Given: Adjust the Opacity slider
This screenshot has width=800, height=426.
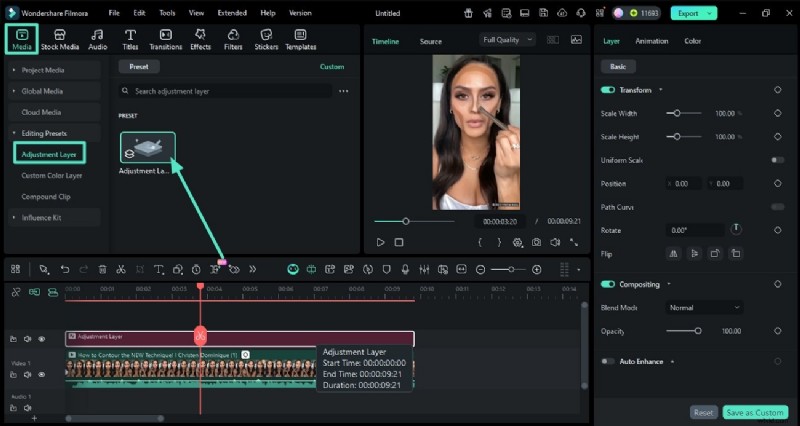Looking at the screenshot, I should click(684, 331).
